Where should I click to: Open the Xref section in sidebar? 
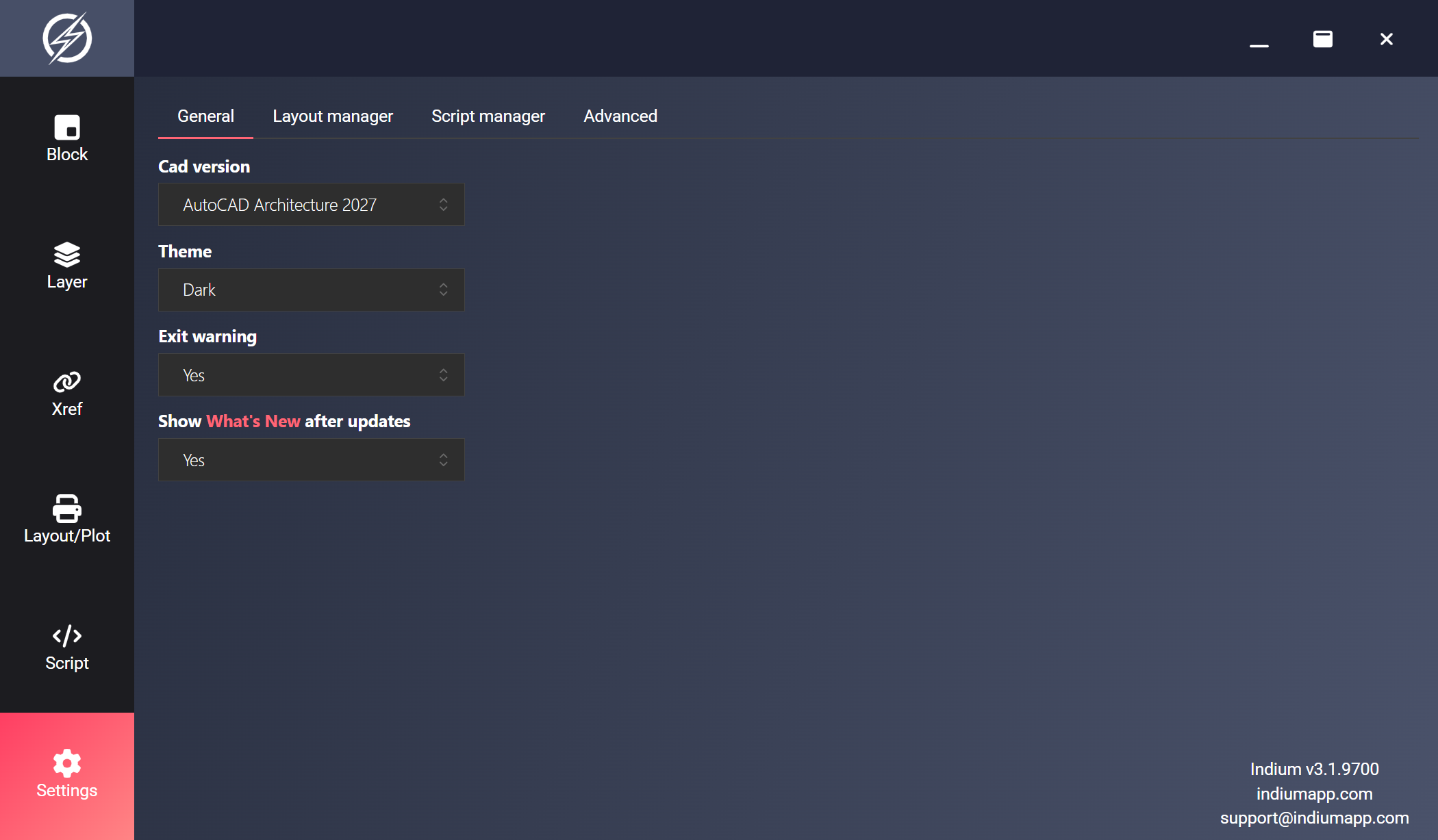tap(67, 394)
